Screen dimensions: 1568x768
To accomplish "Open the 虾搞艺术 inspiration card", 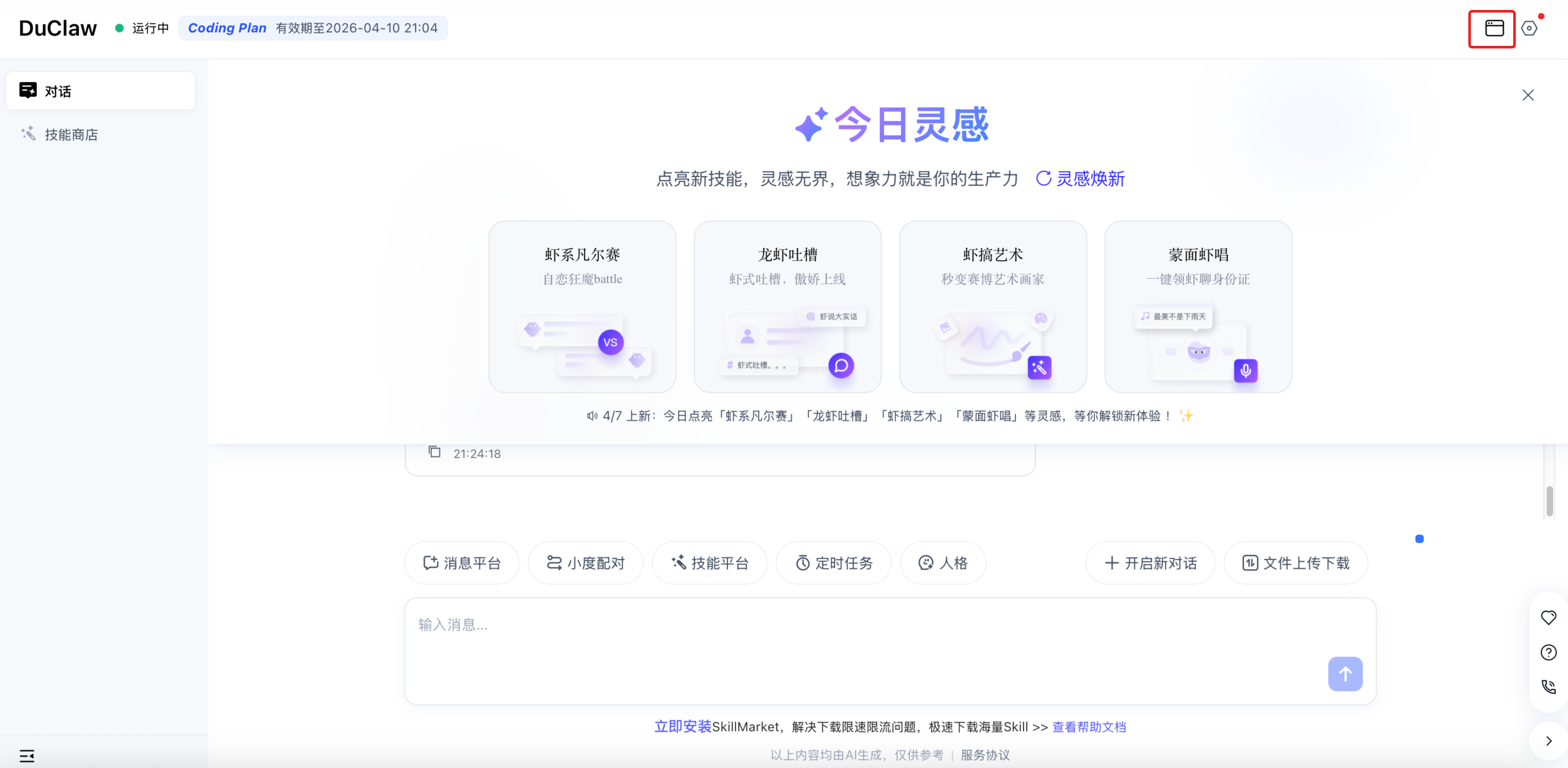I will pyautogui.click(x=993, y=307).
